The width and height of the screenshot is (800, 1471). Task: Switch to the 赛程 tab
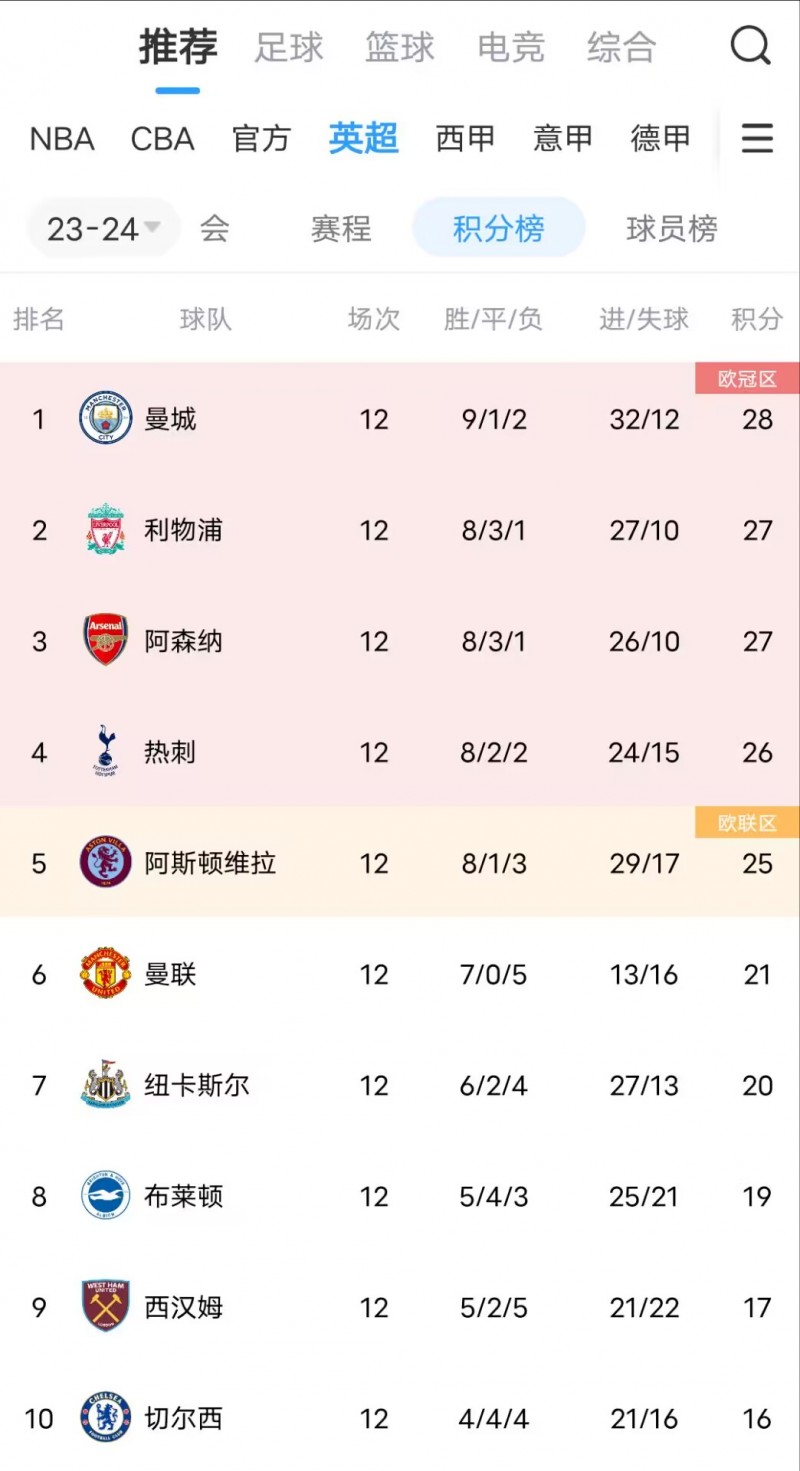point(340,228)
